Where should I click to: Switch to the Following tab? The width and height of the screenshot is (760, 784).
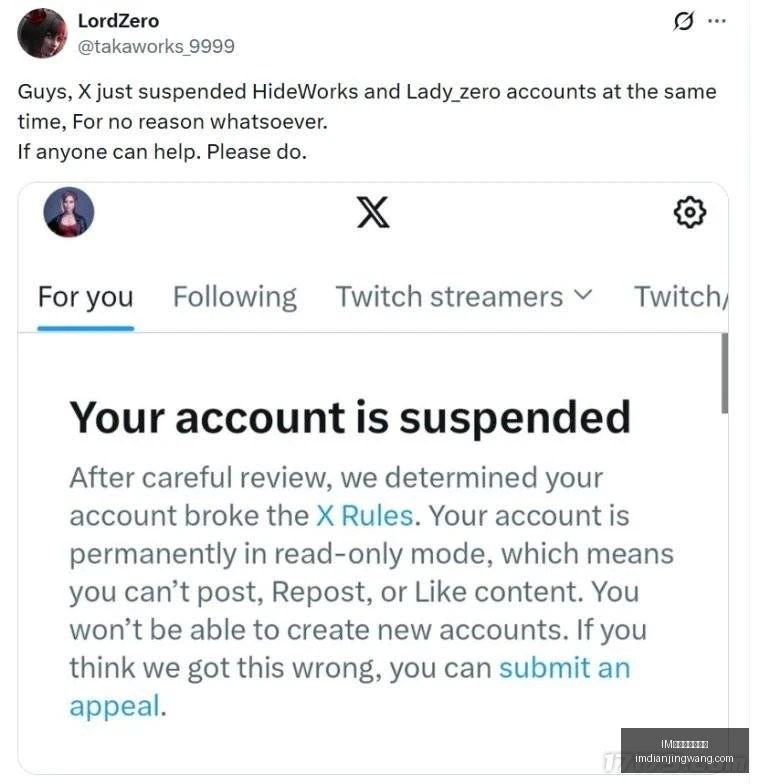point(234,297)
